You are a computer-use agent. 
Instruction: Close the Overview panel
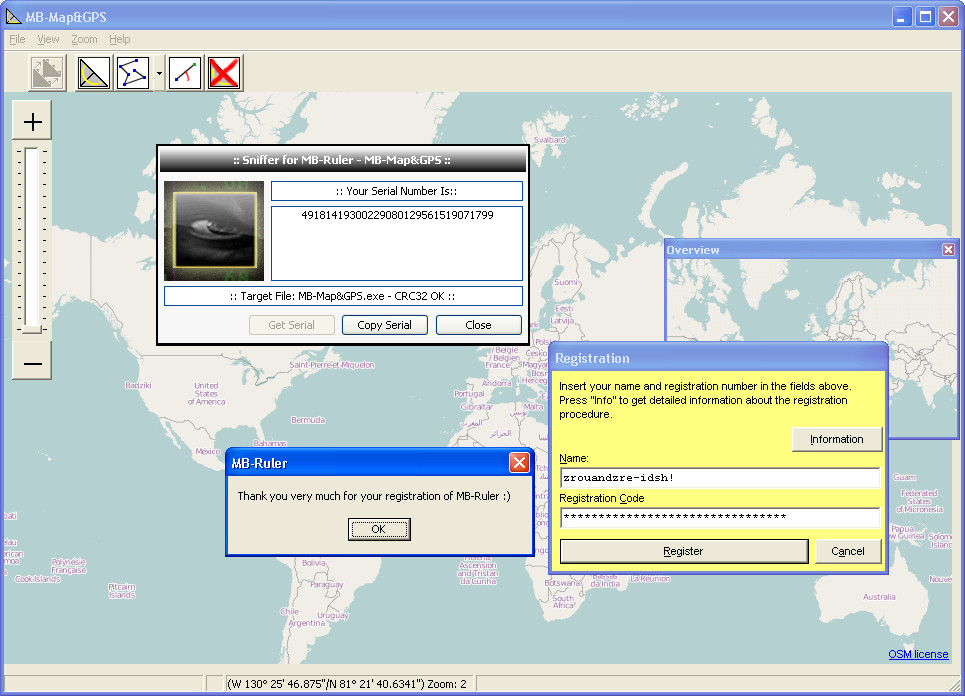(x=948, y=249)
